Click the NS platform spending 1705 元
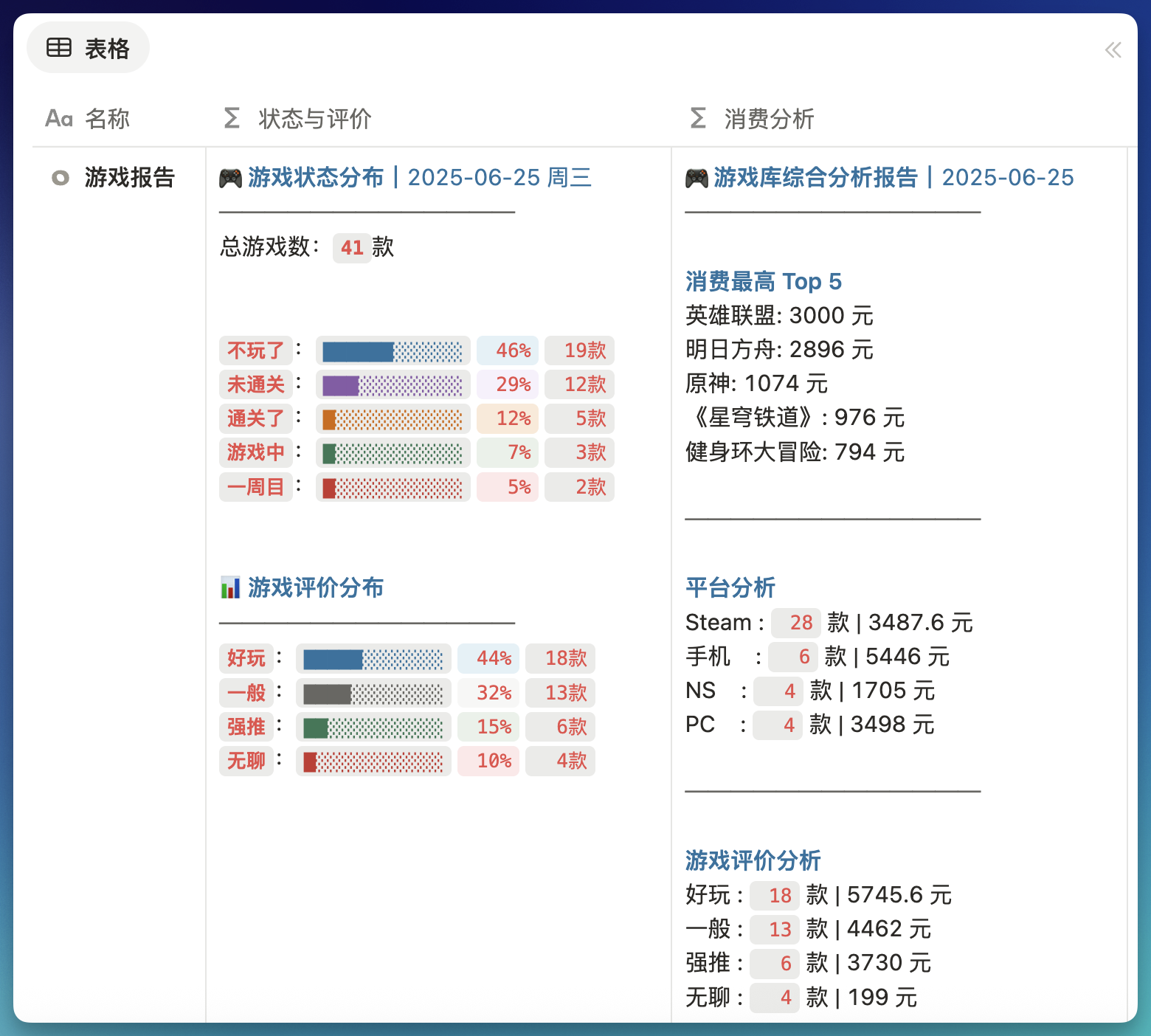This screenshot has width=1151, height=1036. (x=893, y=691)
